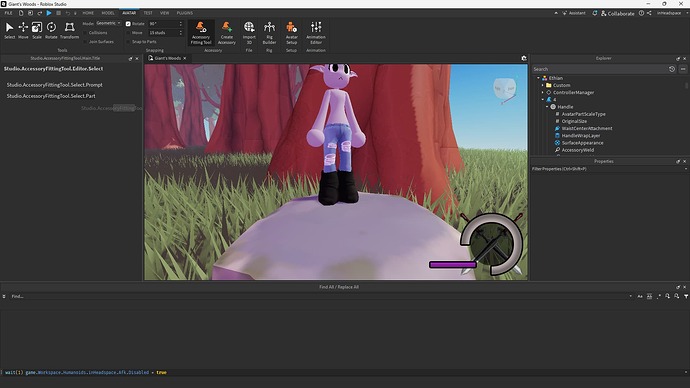Activate the Transform tool

(x=70, y=31)
